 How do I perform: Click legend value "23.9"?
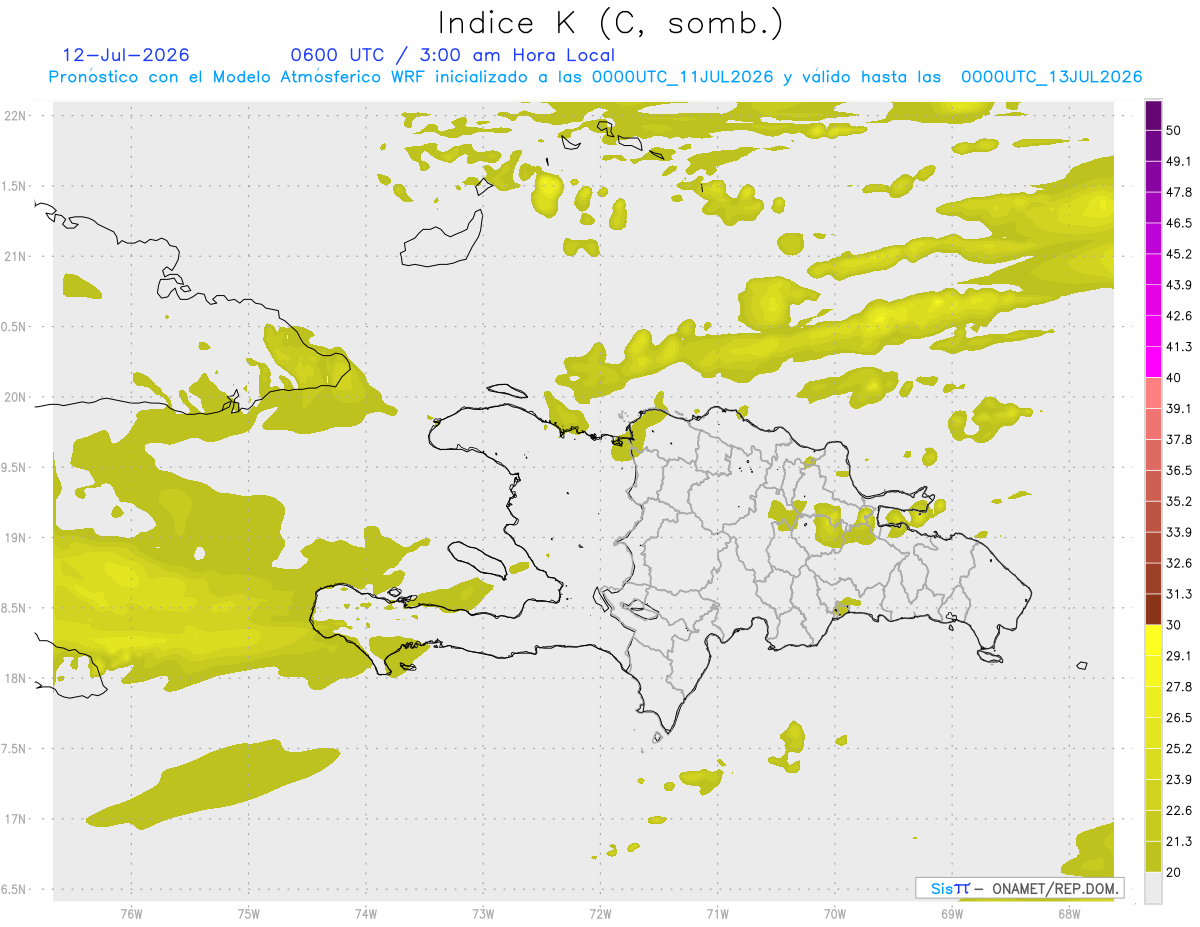point(1179,780)
